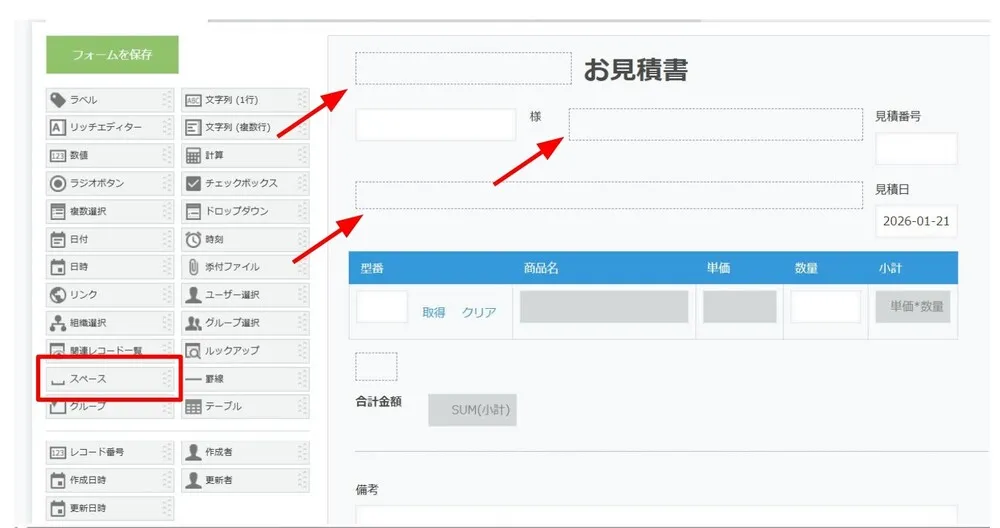The image size is (1000, 528).
Task: Click the SUM(小計) total amount field
Action: click(472, 410)
